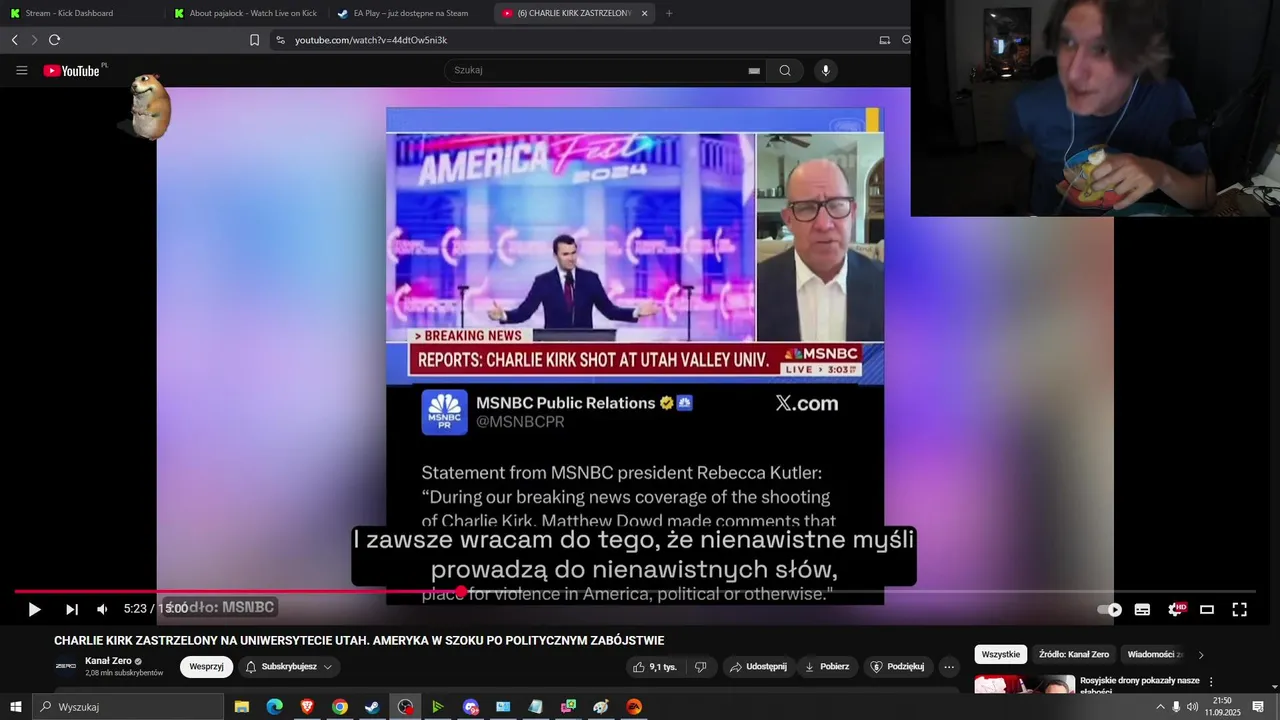Go back in browser history
1280x720 pixels.
click(14, 40)
